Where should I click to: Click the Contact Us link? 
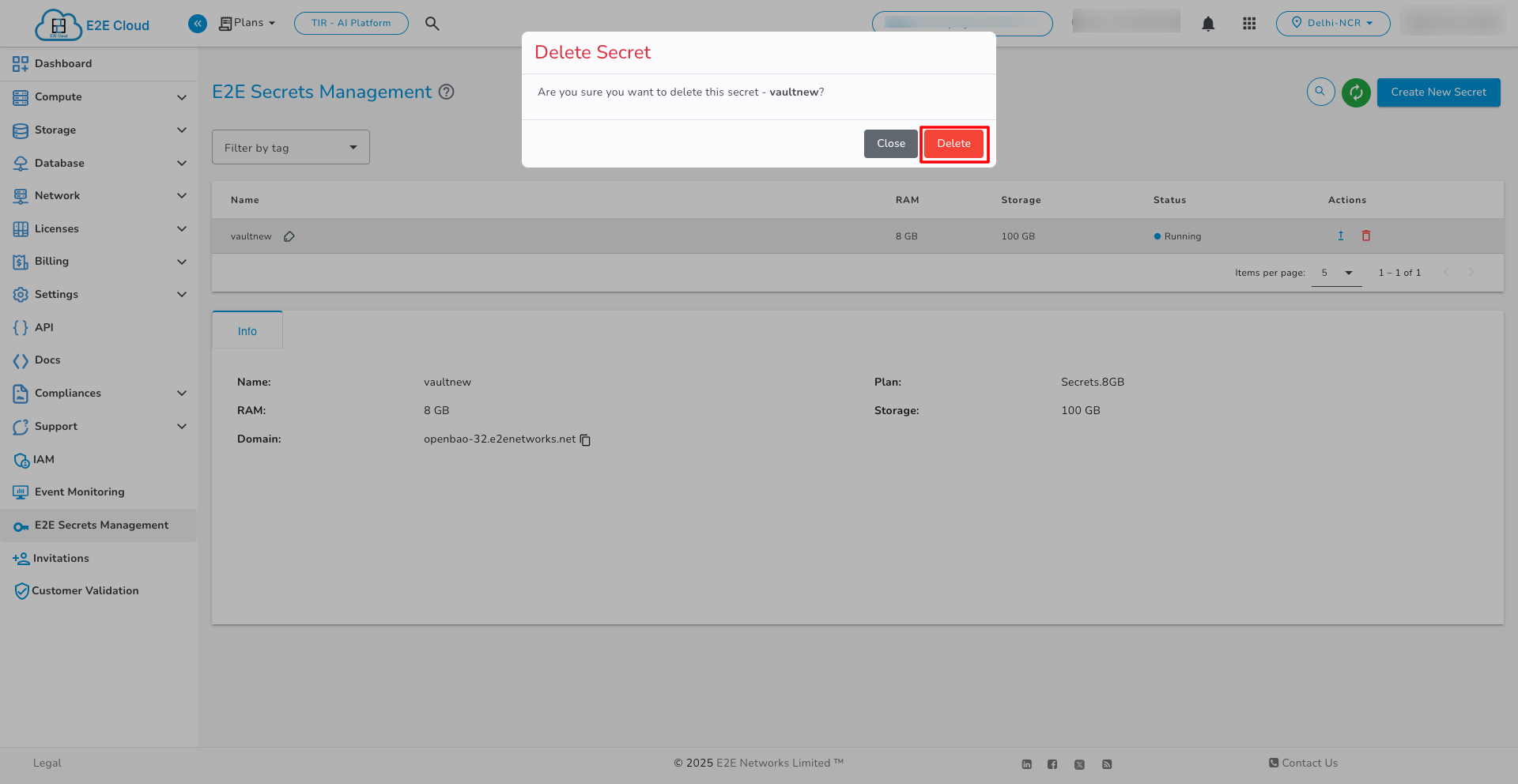(1304, 763)
